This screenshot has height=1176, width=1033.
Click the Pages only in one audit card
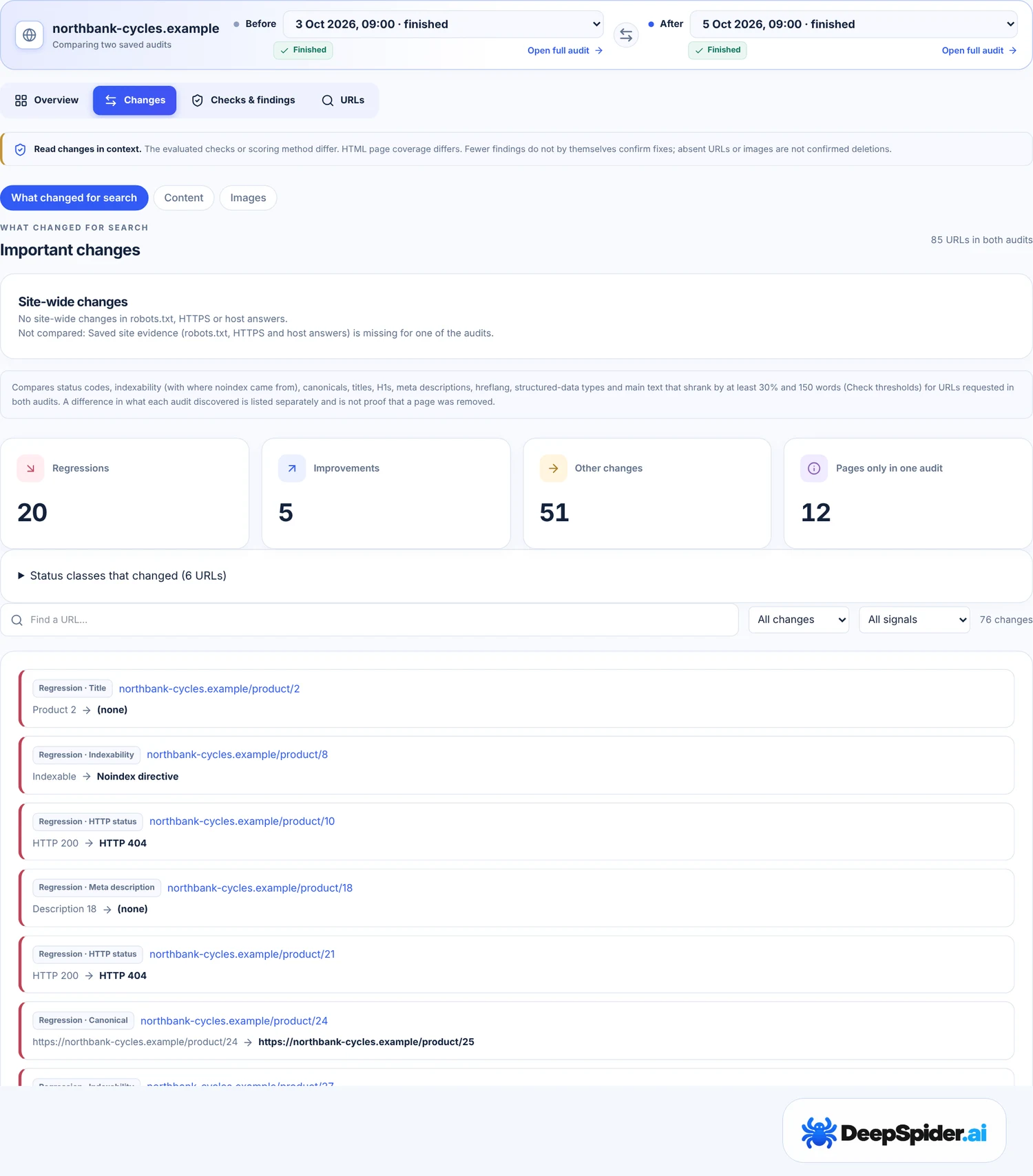908,494
